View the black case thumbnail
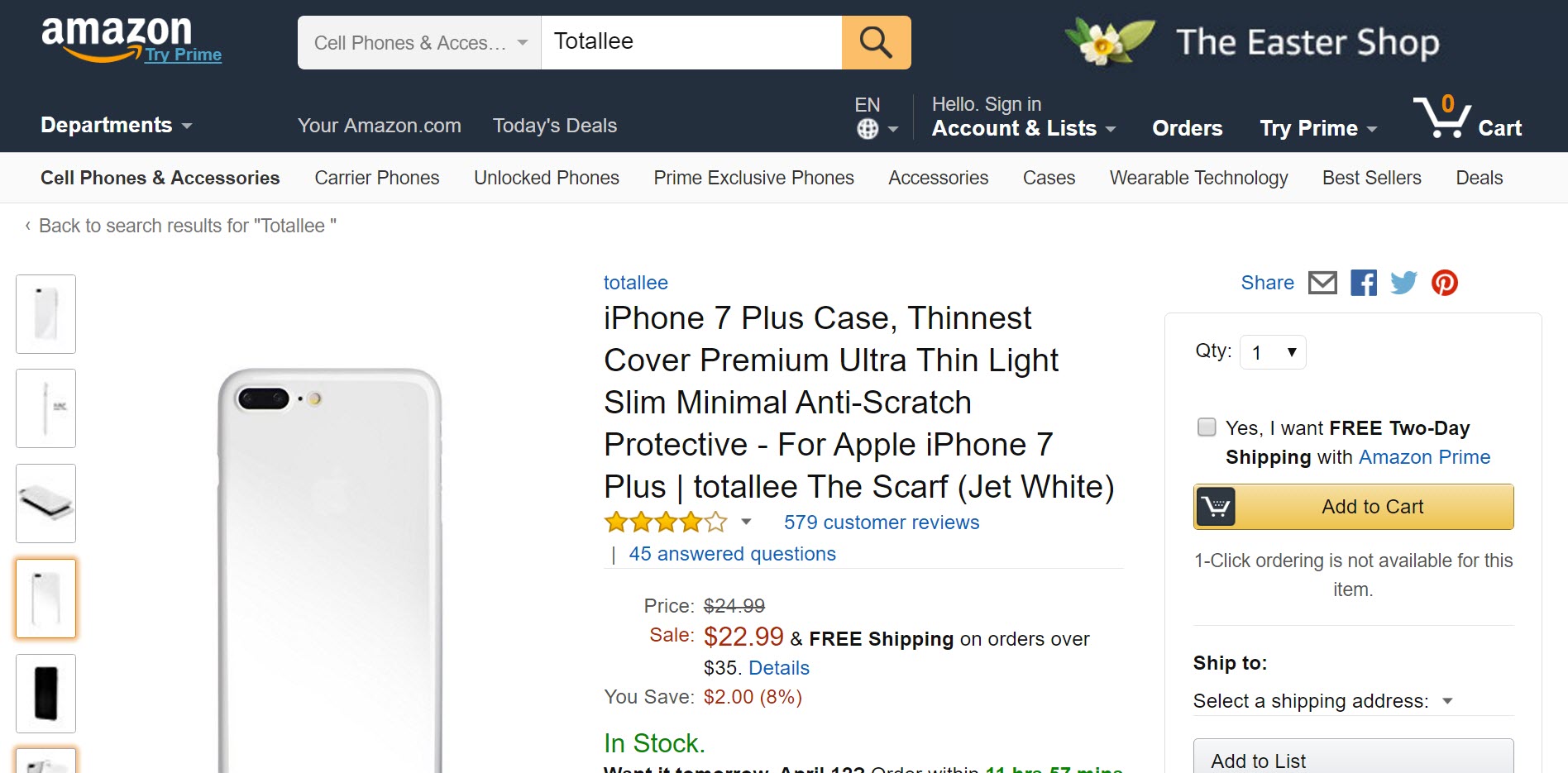 [46, 693]
